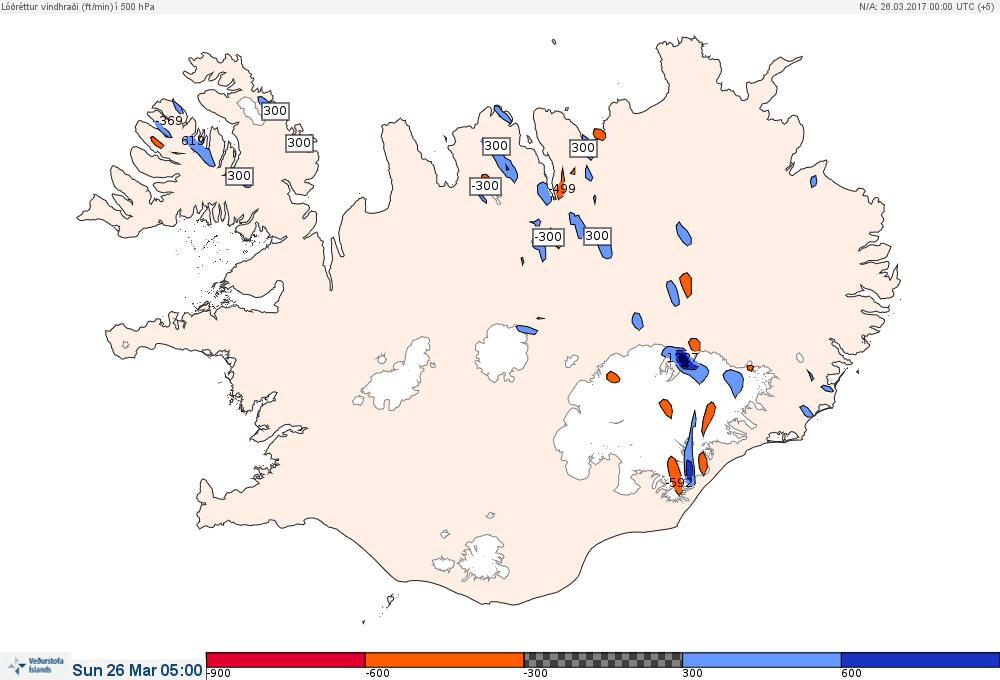
Task: Click the '-600' legend tick label
Action: coord(377,674)
